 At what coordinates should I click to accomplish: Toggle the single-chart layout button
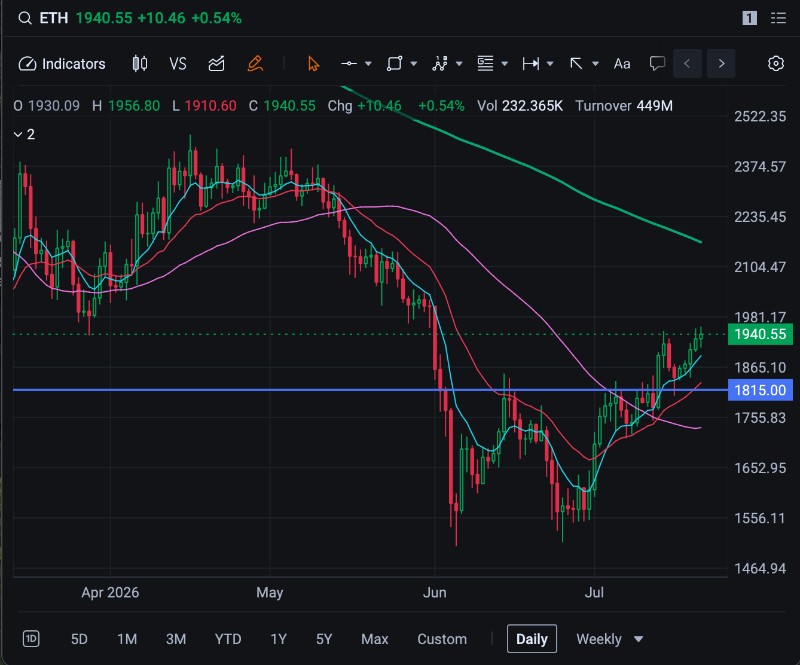click(749, 18)
